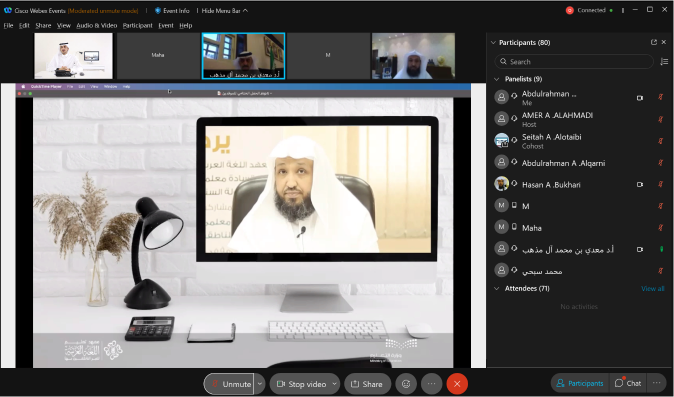Collapse the Panelists (9) section
The image size is (674, 397).
point(496,79)
